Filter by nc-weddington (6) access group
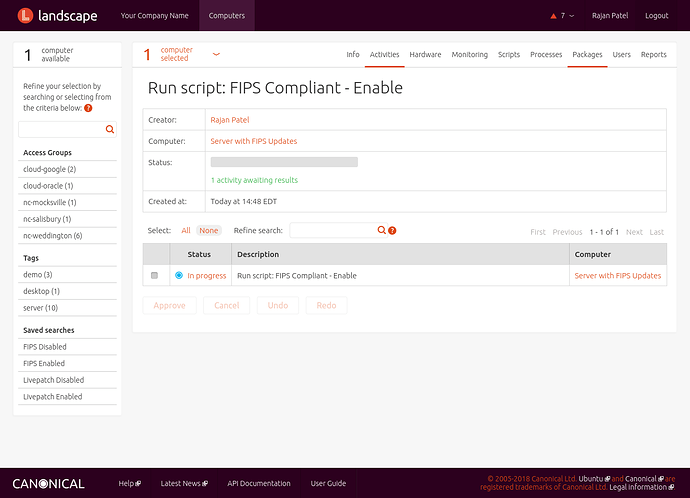This screenshot has width=690, height=498. (53, 236)
